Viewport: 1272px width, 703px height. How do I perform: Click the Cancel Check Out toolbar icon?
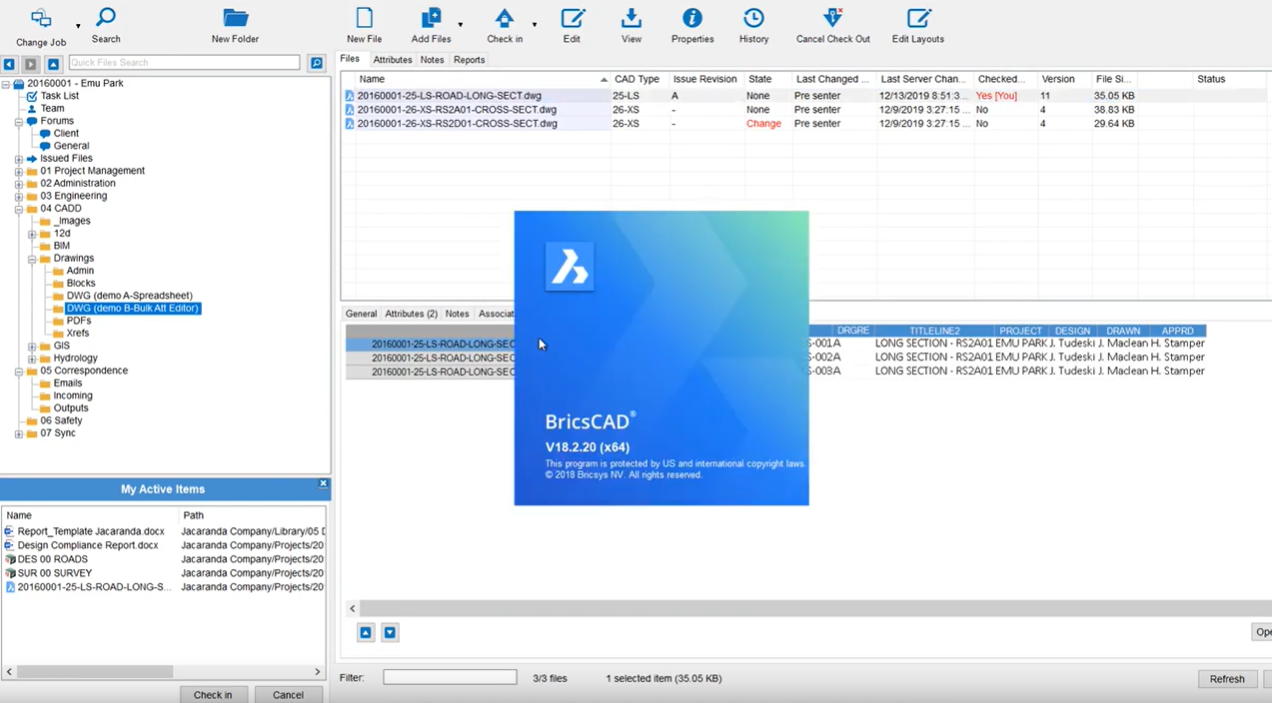833,18
